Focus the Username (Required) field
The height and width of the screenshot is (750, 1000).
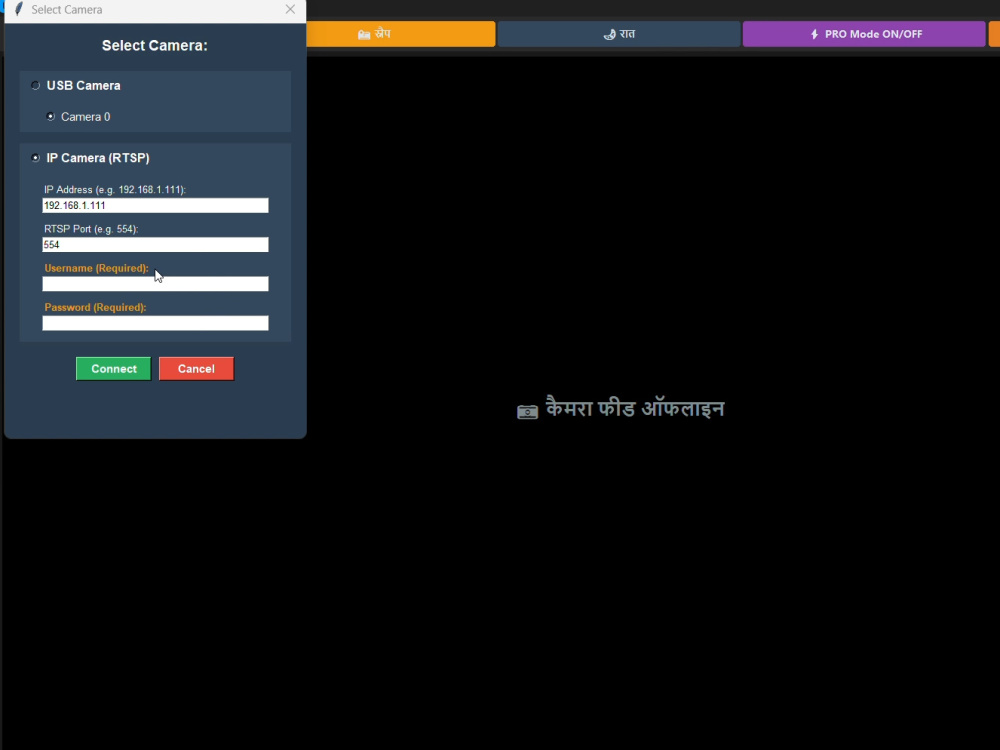point(155,284)
